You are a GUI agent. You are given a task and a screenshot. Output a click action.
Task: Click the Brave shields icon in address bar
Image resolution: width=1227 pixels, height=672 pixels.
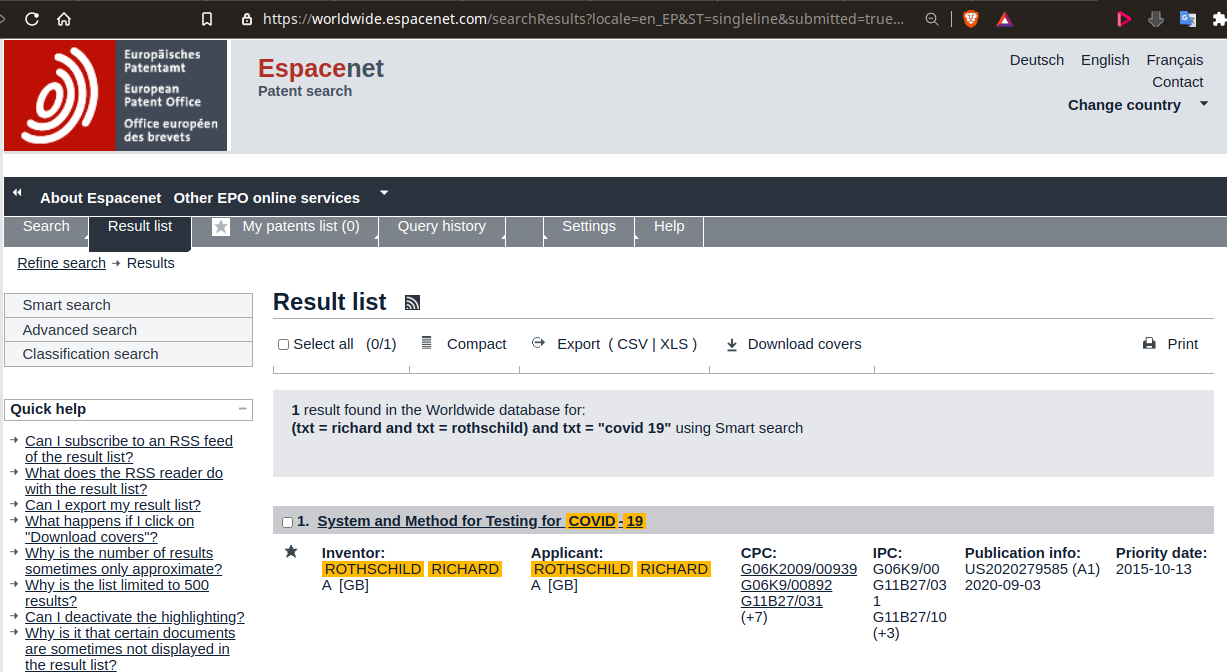[x=970, y=19]
